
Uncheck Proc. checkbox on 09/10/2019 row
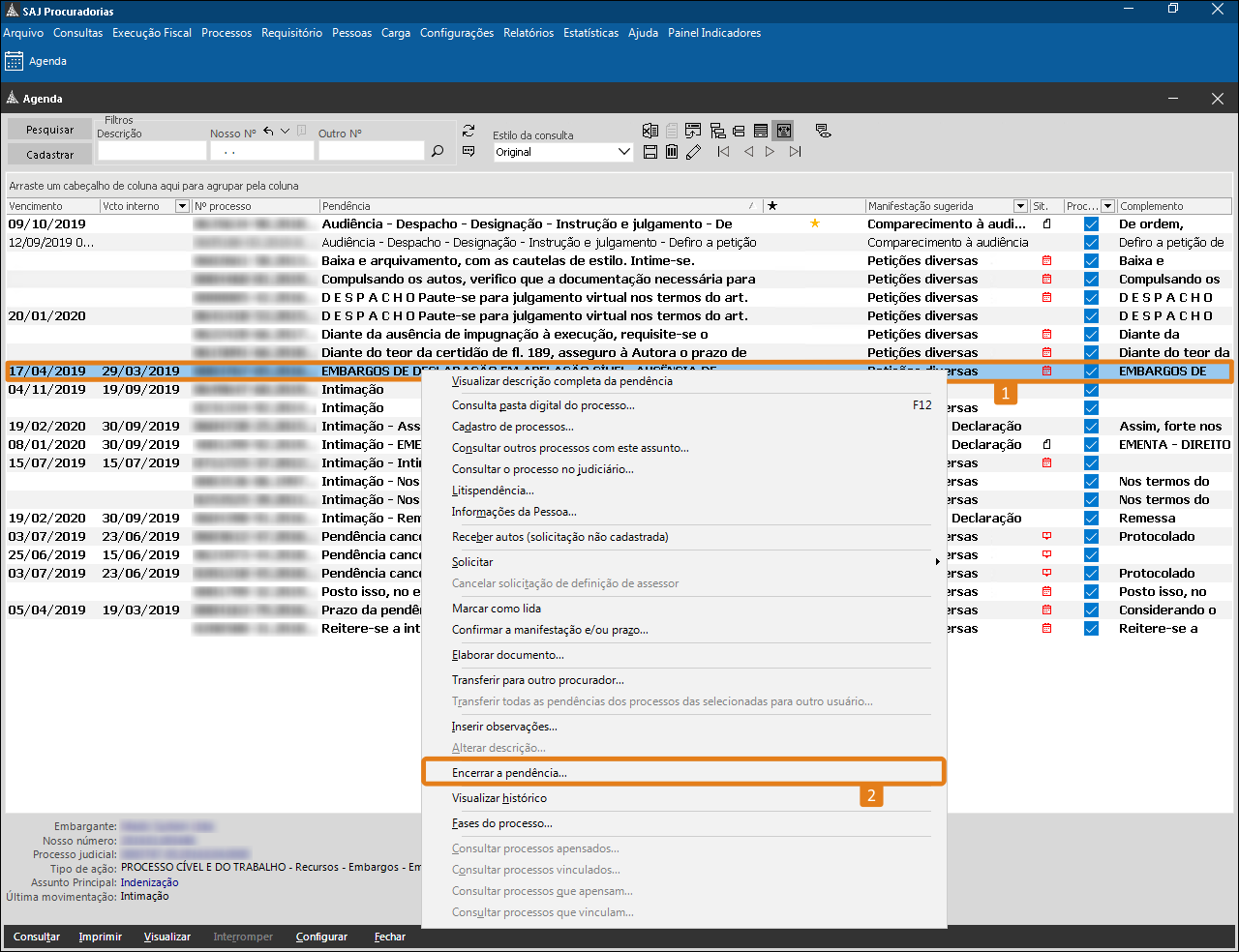pos(1091,224)
